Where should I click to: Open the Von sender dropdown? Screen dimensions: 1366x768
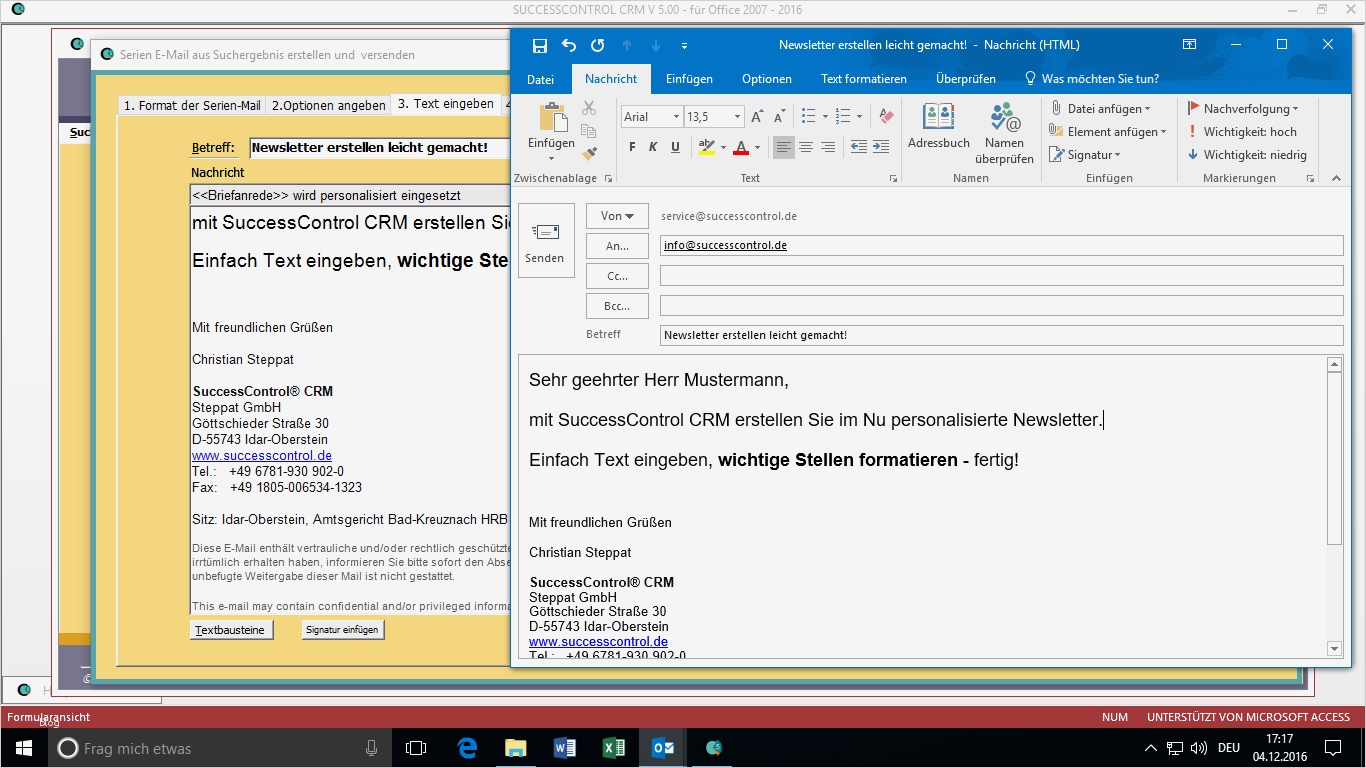coord(617,216)
